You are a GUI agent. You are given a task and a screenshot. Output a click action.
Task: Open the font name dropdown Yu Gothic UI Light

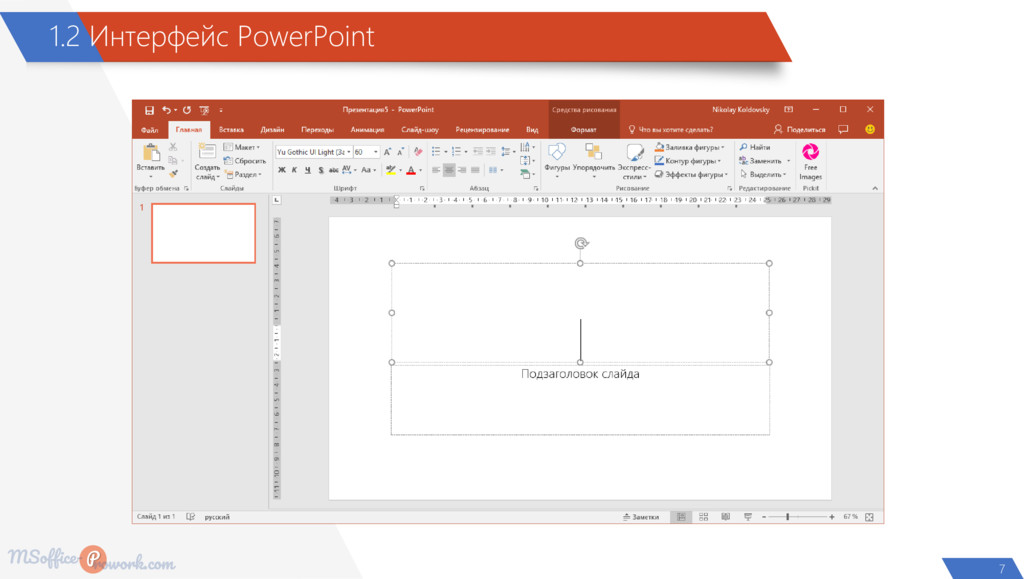[349, 152]
